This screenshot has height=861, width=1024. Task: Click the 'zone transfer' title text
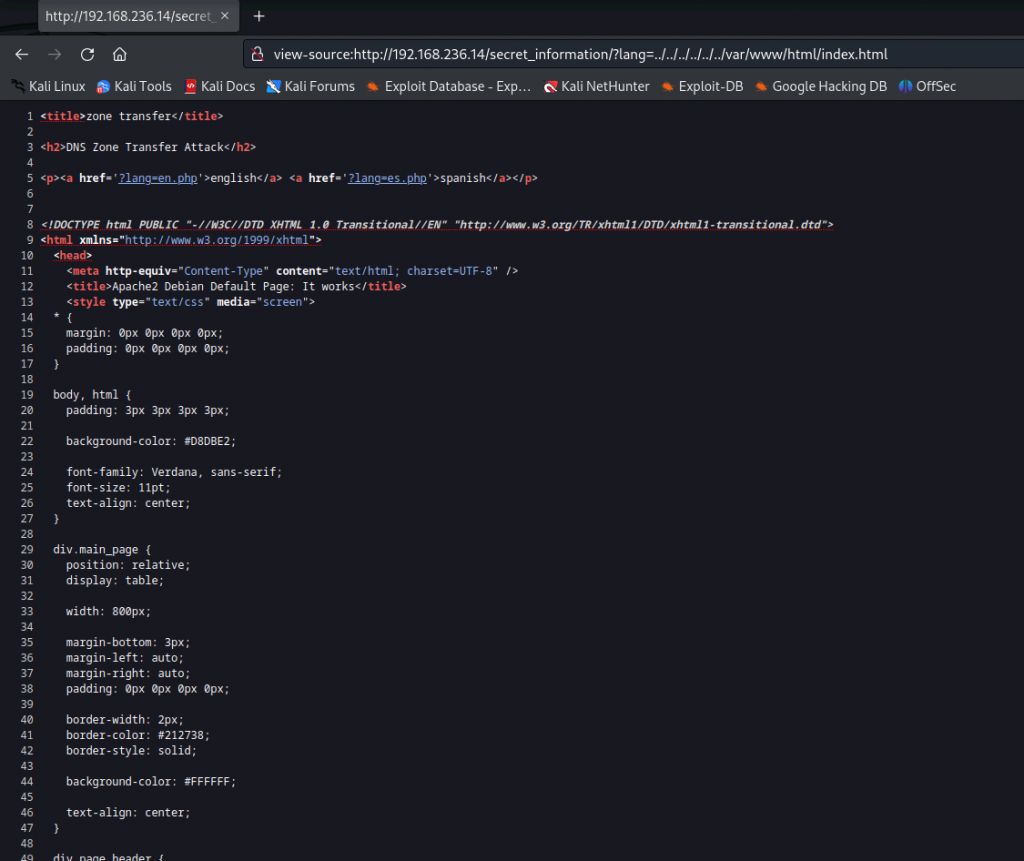(128, 116)
